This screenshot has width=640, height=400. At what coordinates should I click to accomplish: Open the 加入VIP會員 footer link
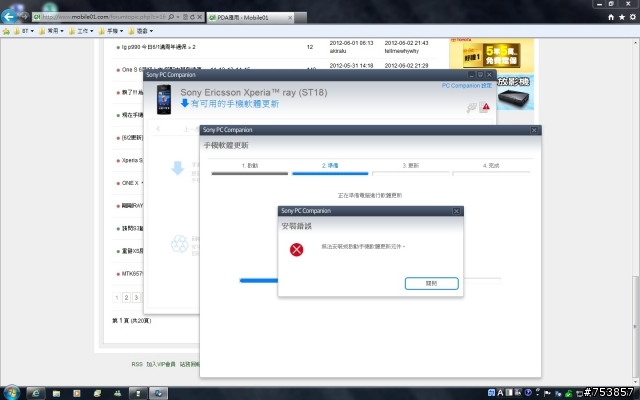[161, 364]
